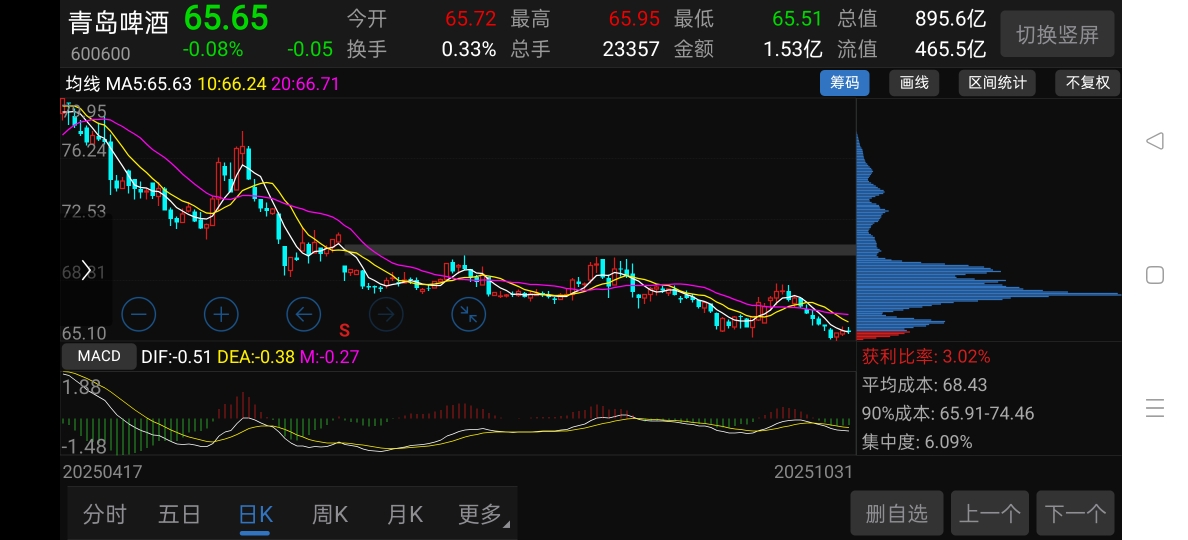Tap 集中度: 6.09% text

(917, 442)
